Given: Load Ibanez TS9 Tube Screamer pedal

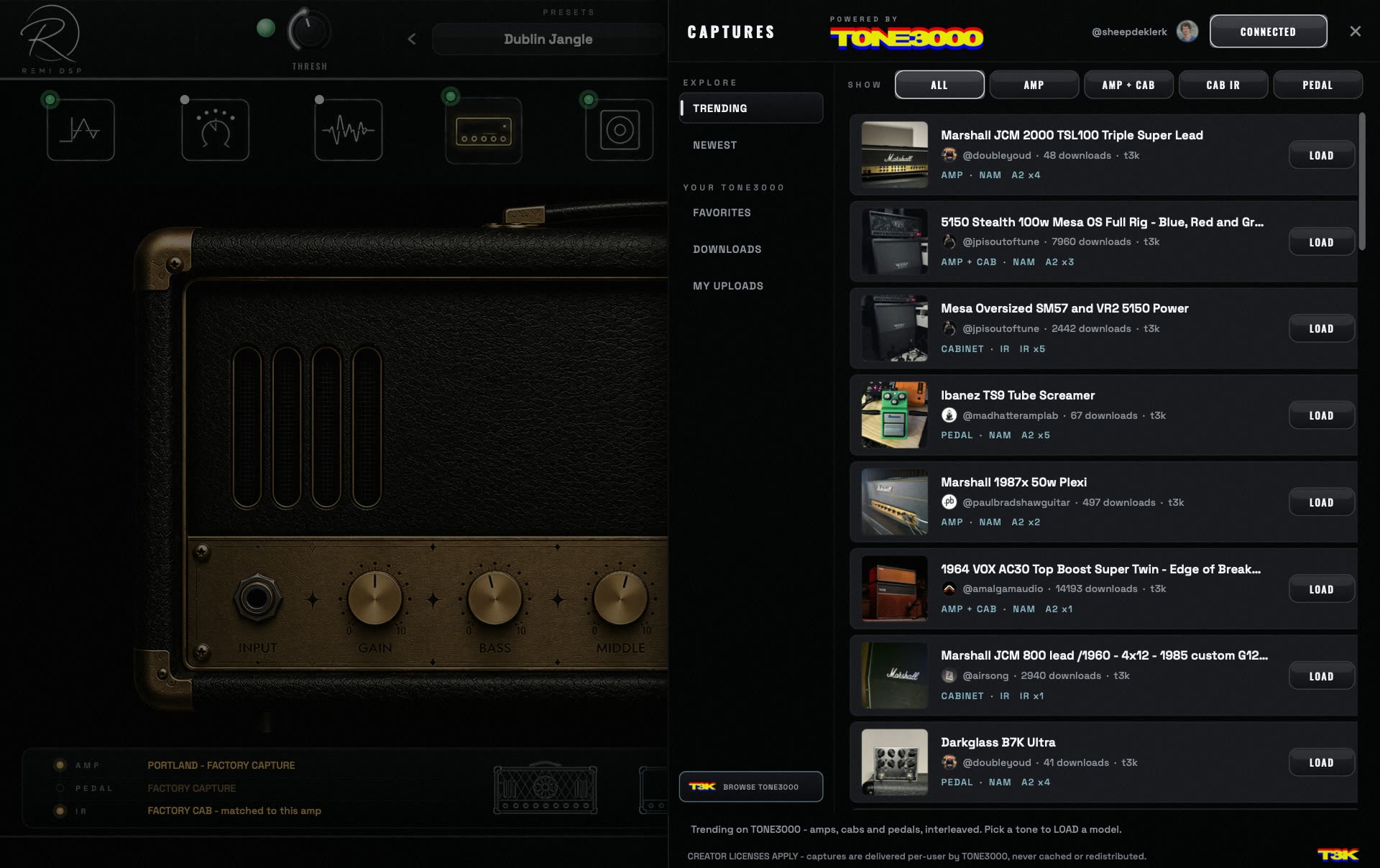Looking at the screenshot, I should point(1321,415).
